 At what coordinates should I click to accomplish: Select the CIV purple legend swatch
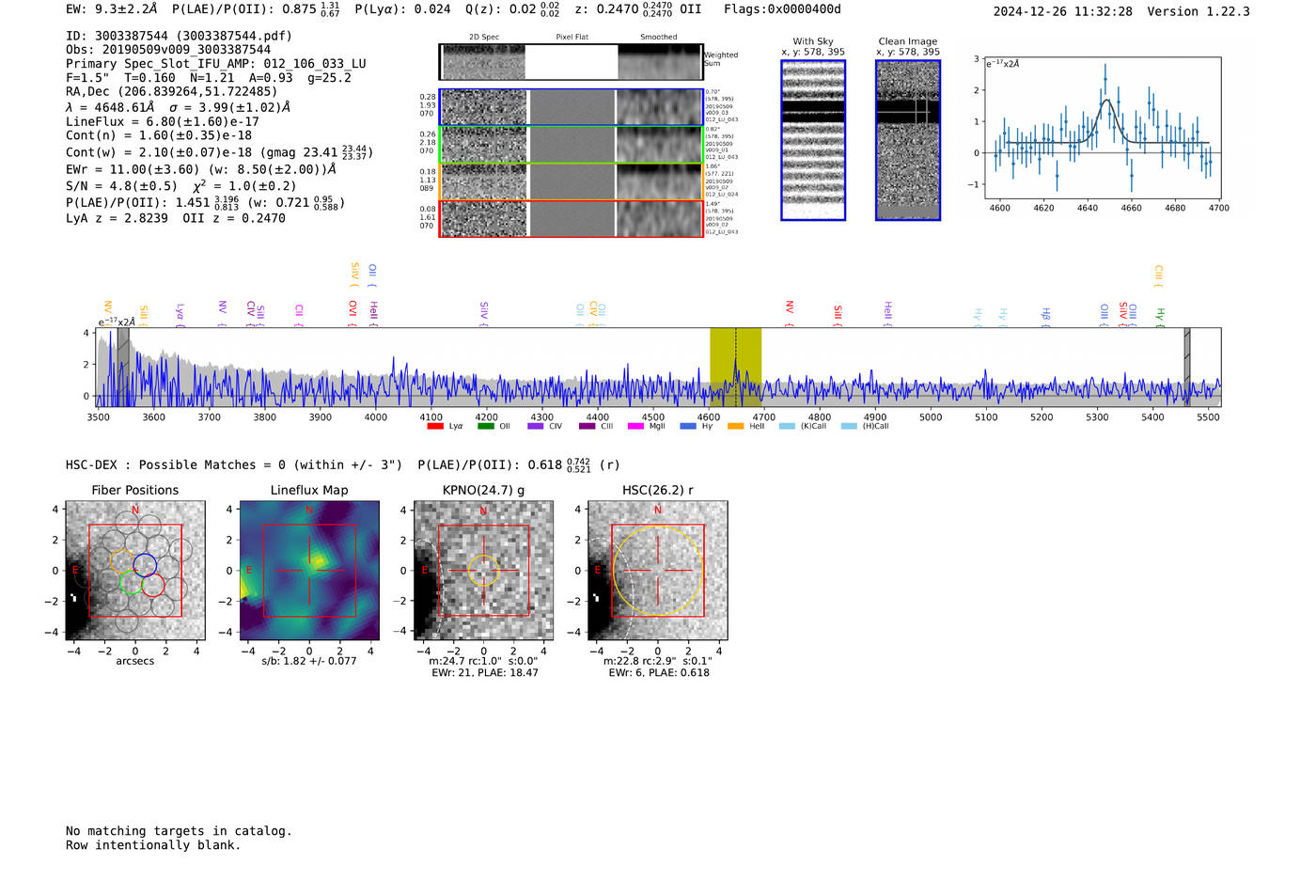point(536,426)
